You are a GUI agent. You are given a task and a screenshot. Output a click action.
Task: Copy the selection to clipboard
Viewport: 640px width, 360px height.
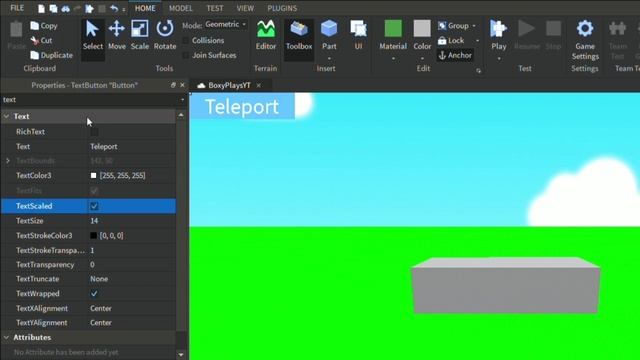coord(44,26)
